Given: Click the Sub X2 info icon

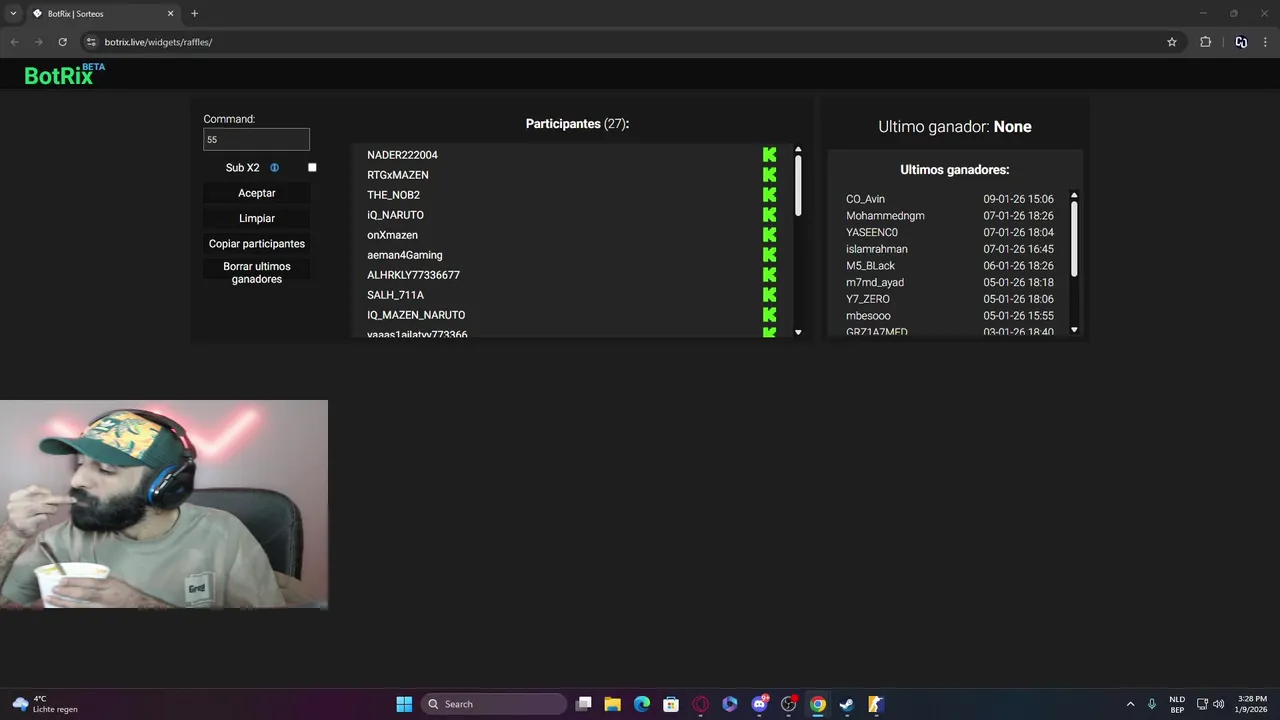Looking at the screenshot, I should pyautogui.click(x=274, y=168).
